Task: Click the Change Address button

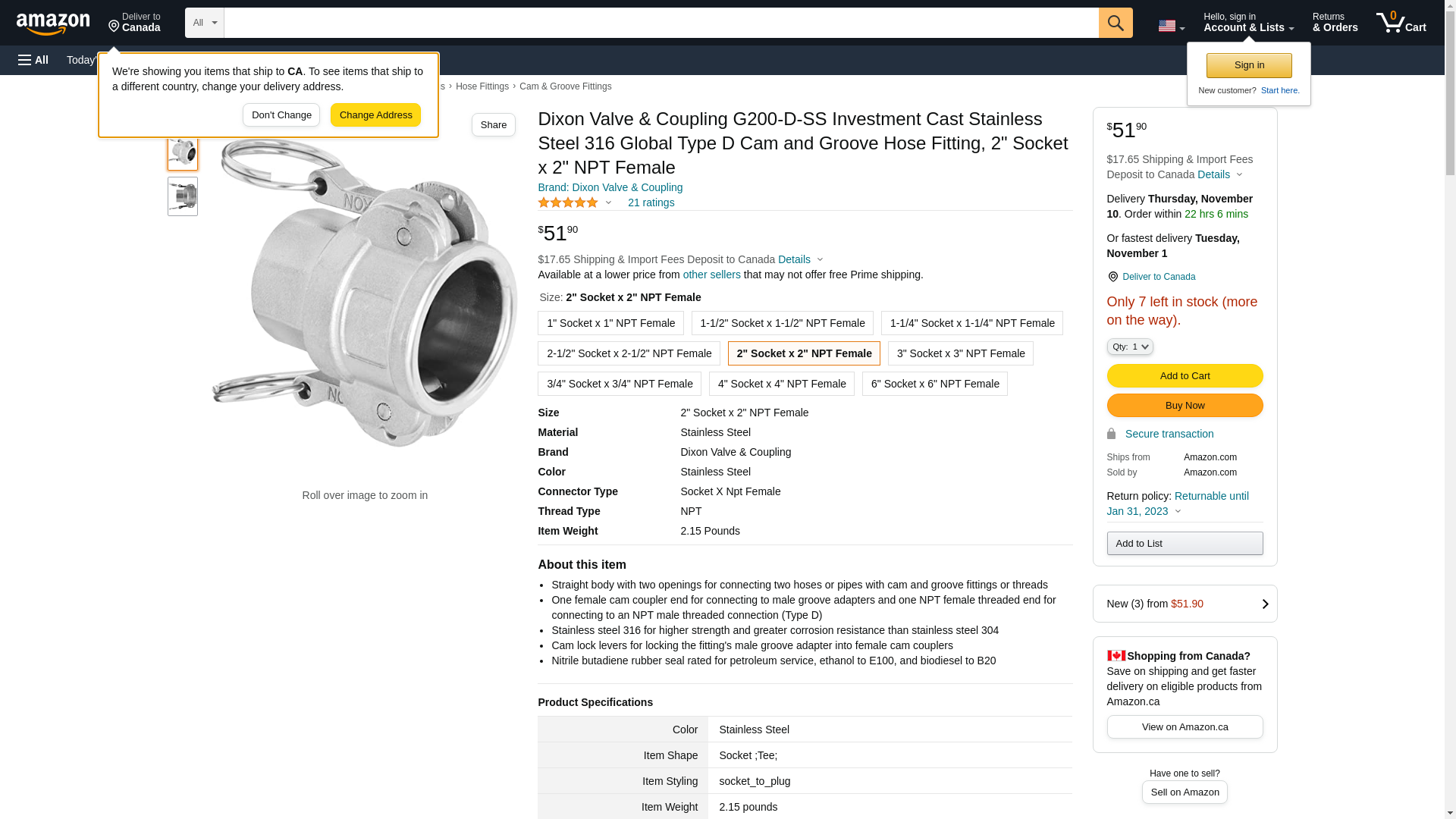Action: [375, 115]
